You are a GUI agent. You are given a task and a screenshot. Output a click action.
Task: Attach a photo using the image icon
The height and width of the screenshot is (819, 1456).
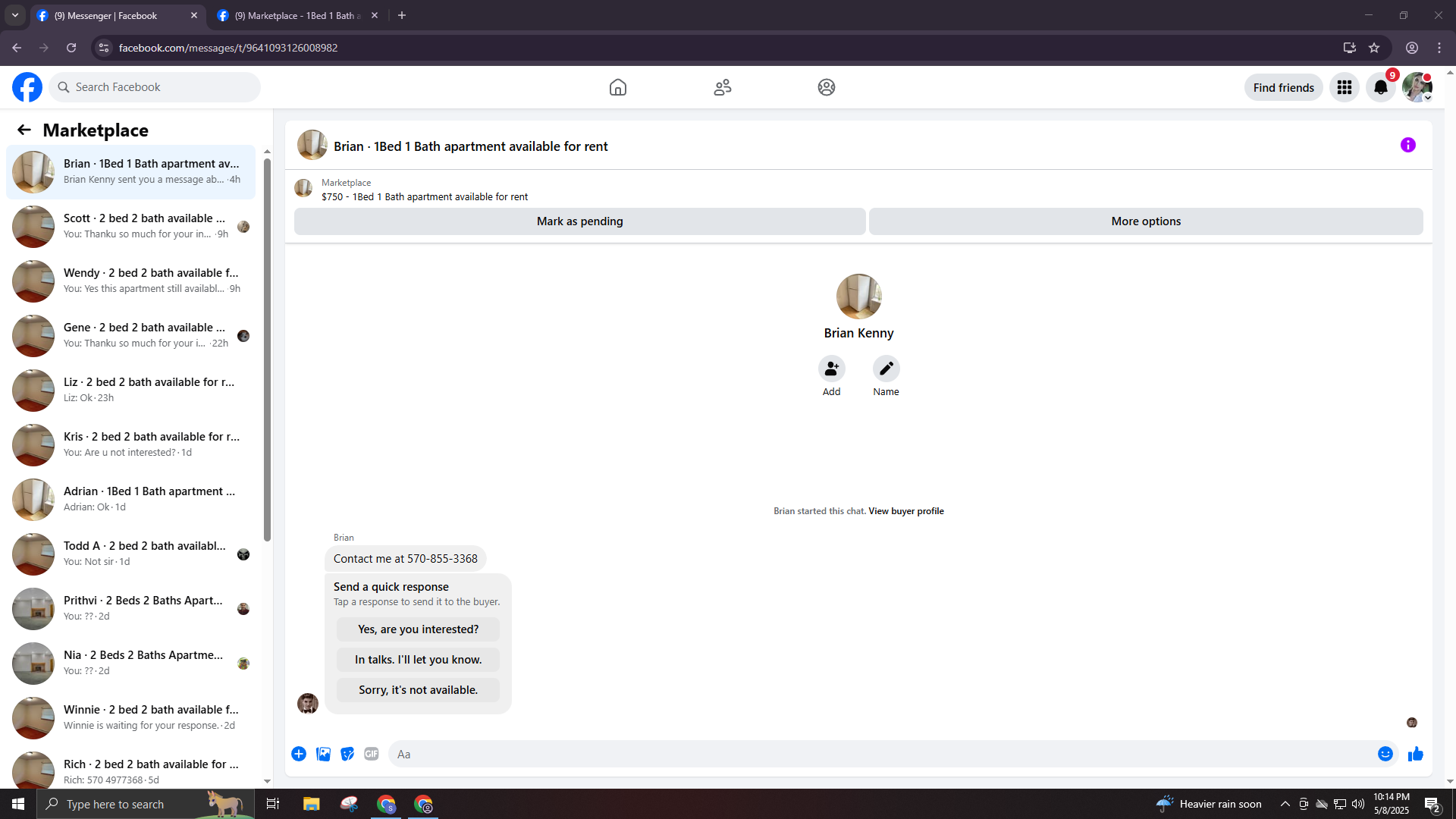tap(323, 754)
